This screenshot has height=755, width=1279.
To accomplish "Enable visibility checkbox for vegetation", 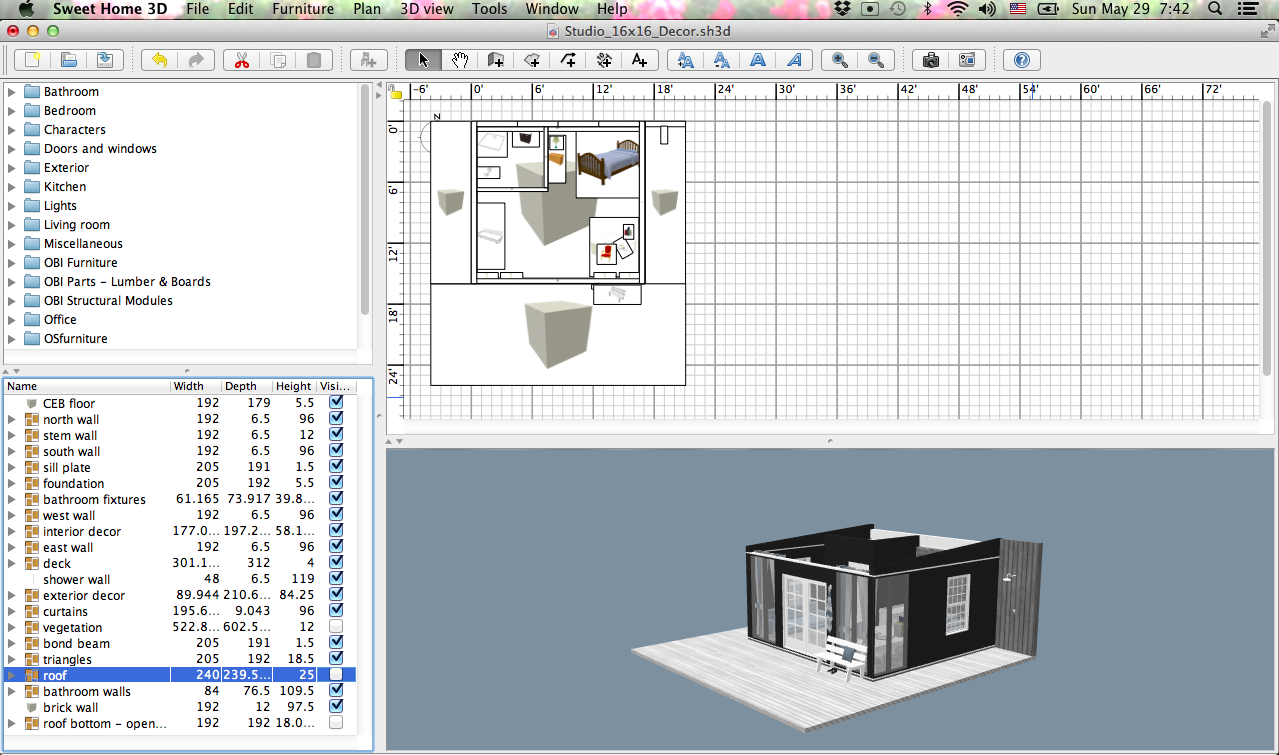I will click(x=336, y=626).
